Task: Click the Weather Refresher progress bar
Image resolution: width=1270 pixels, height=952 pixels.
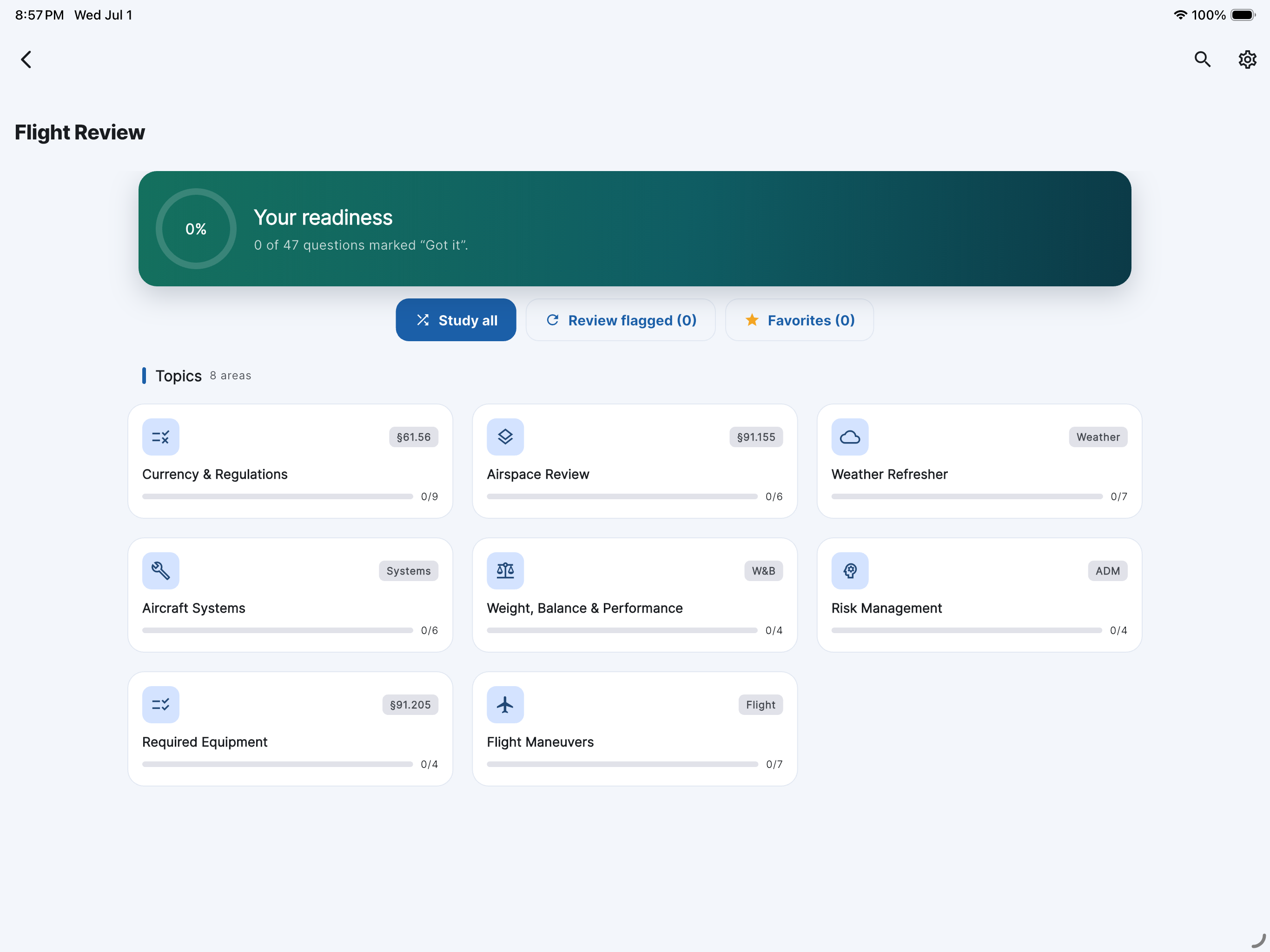Action: (x=967, y=496)
